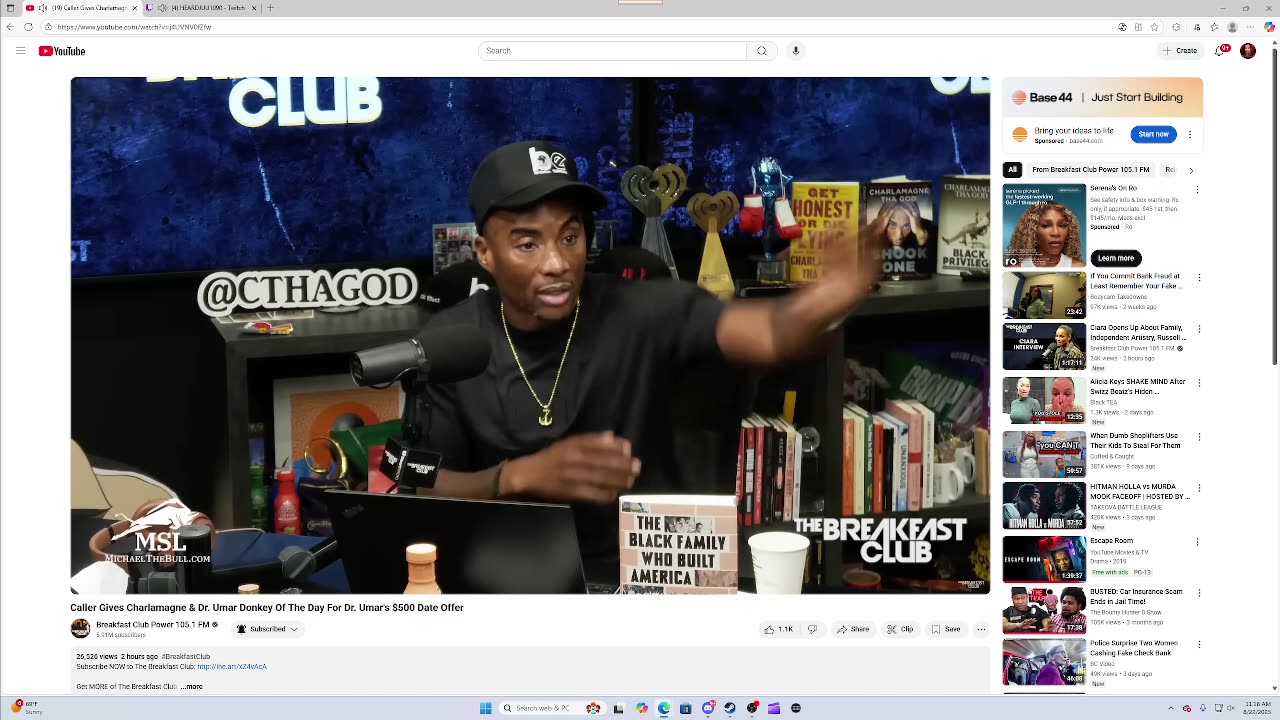Open browser profile icon in toolbar
This screenshot has width=1280, height=720.
(x=1232, y=27)
